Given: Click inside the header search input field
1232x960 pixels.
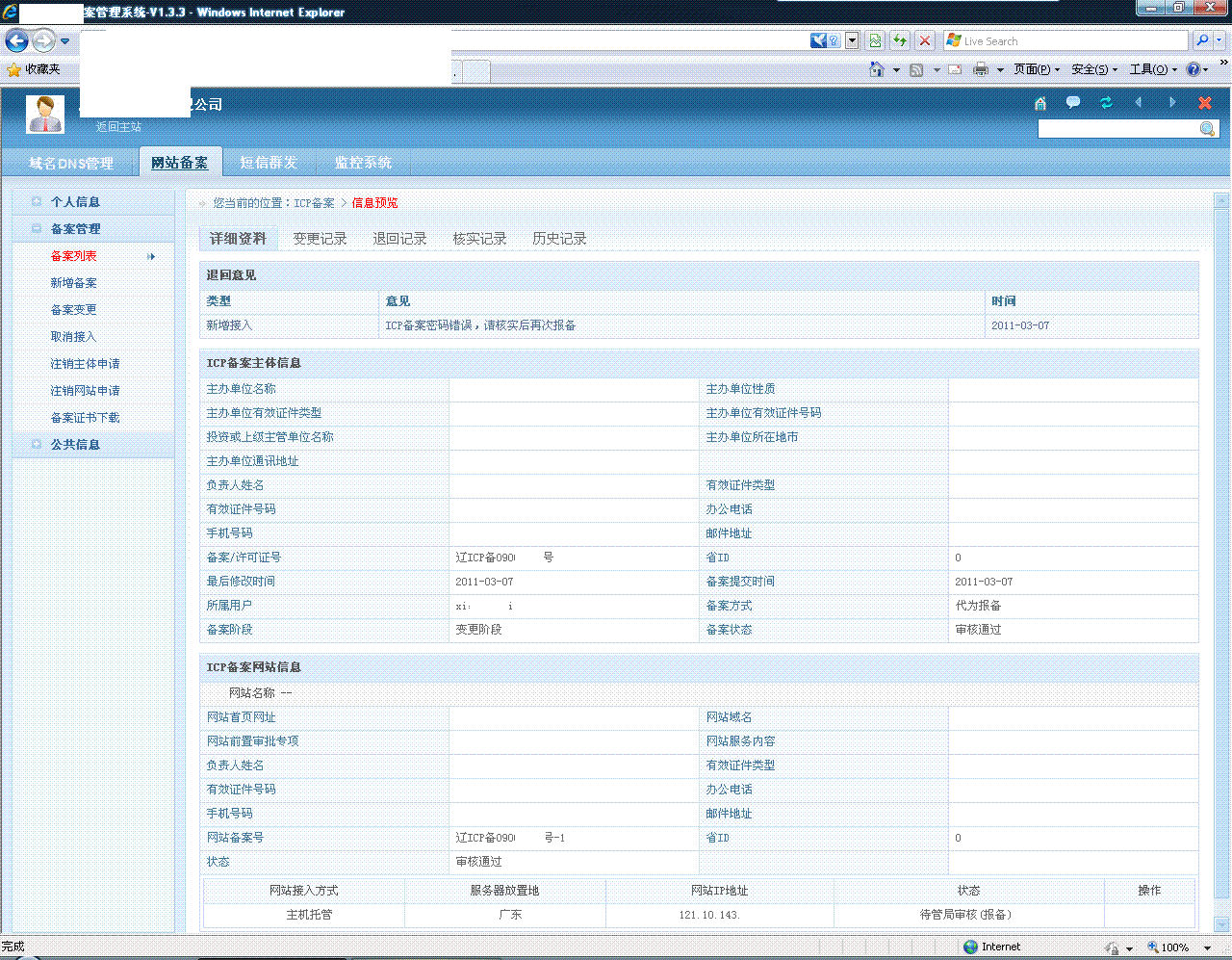Looking at the screenshot, I should point(1116,128).
